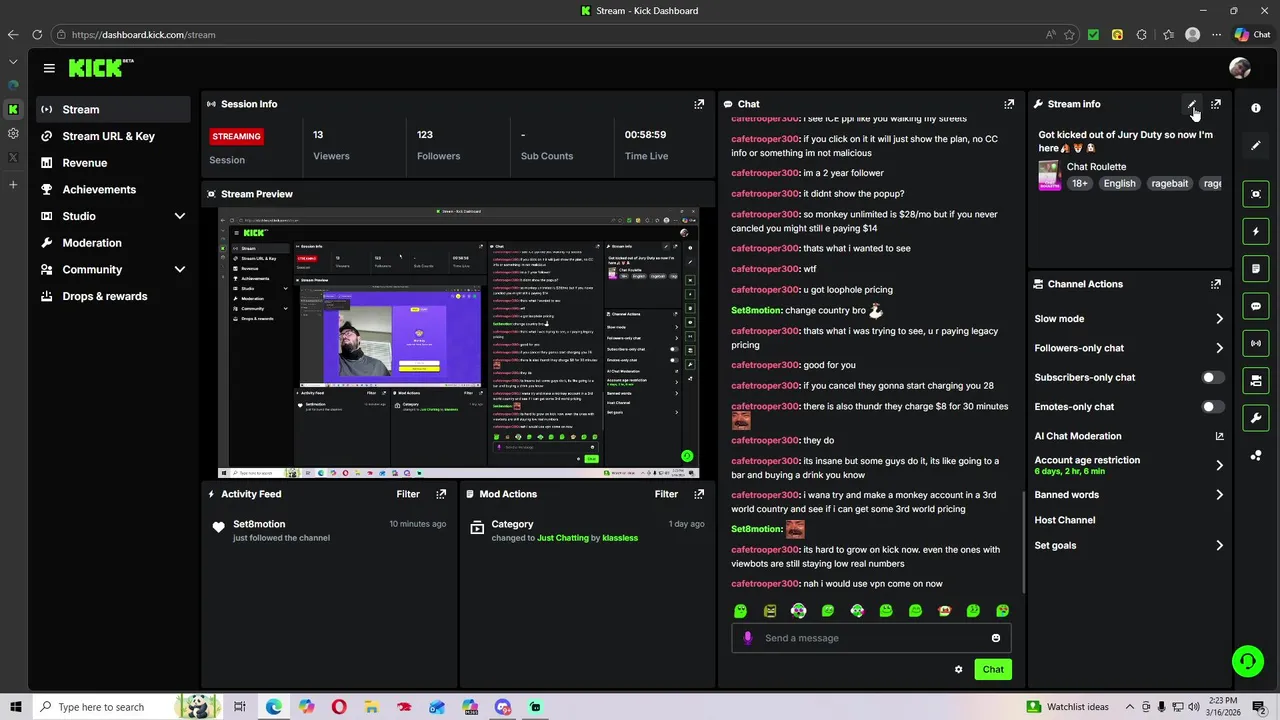Screen dimensions: 1280x720
Task: Pop out the Channel Actions panel
Action: coord(1216,284)
